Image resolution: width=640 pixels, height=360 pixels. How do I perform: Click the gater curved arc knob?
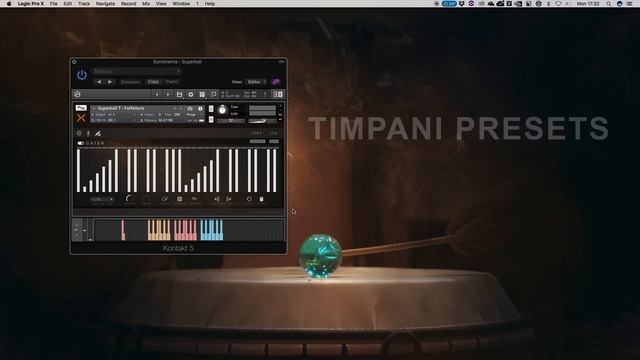pos(129,199)
